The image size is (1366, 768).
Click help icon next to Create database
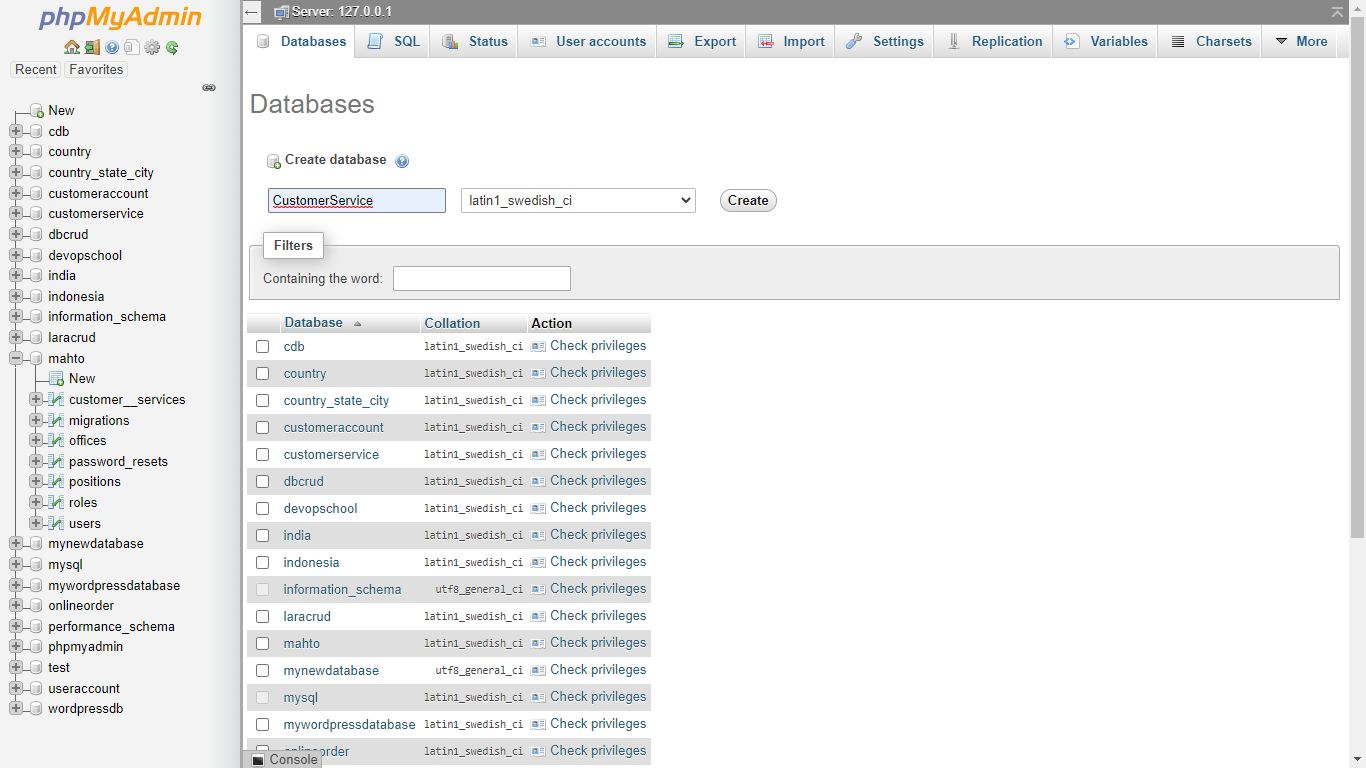(402, 161)
